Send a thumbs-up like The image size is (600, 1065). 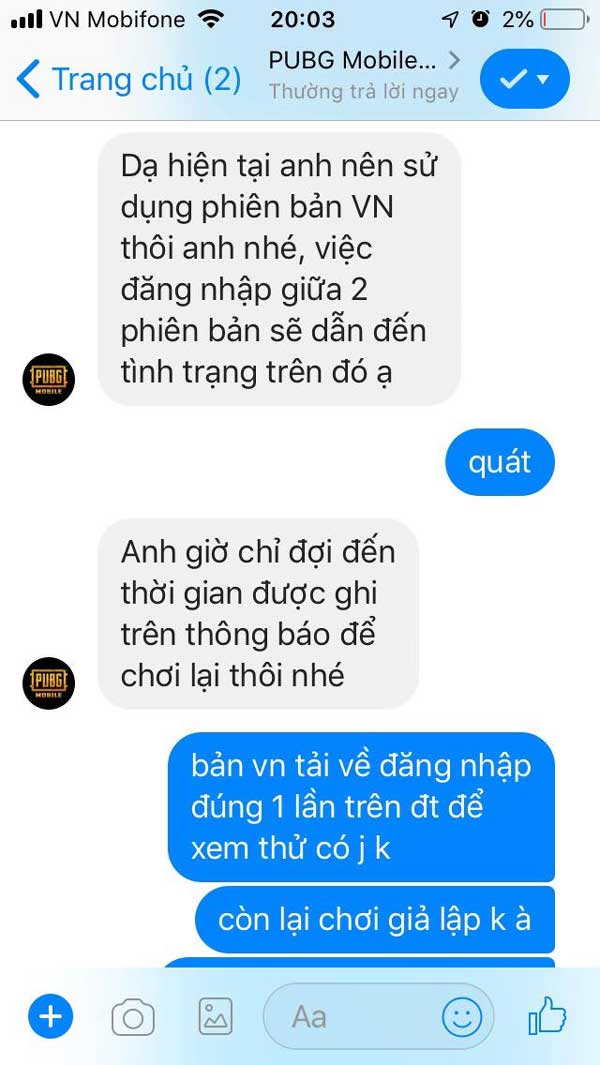pyautogui.click(x=548, y=1016)
